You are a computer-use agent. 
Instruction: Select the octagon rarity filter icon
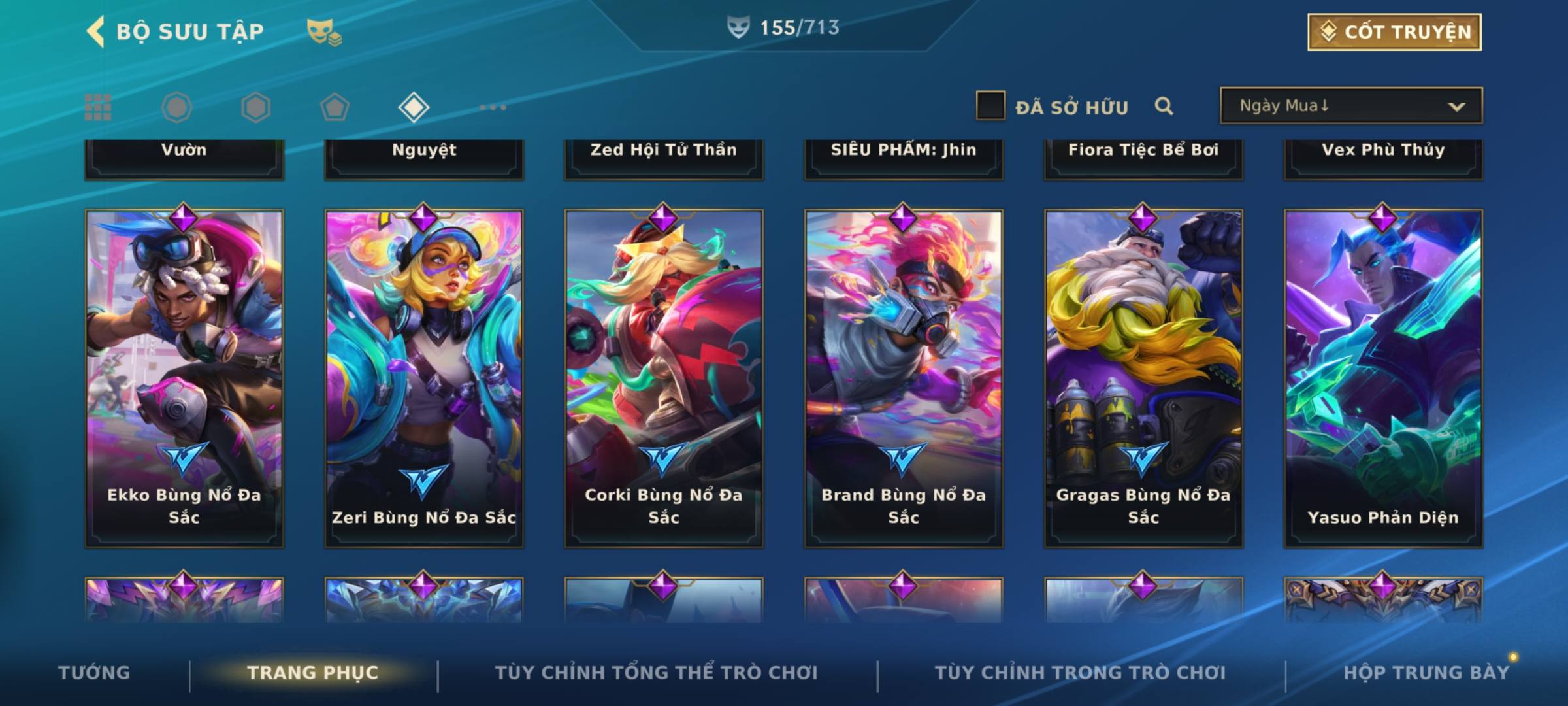pos(177,107)
